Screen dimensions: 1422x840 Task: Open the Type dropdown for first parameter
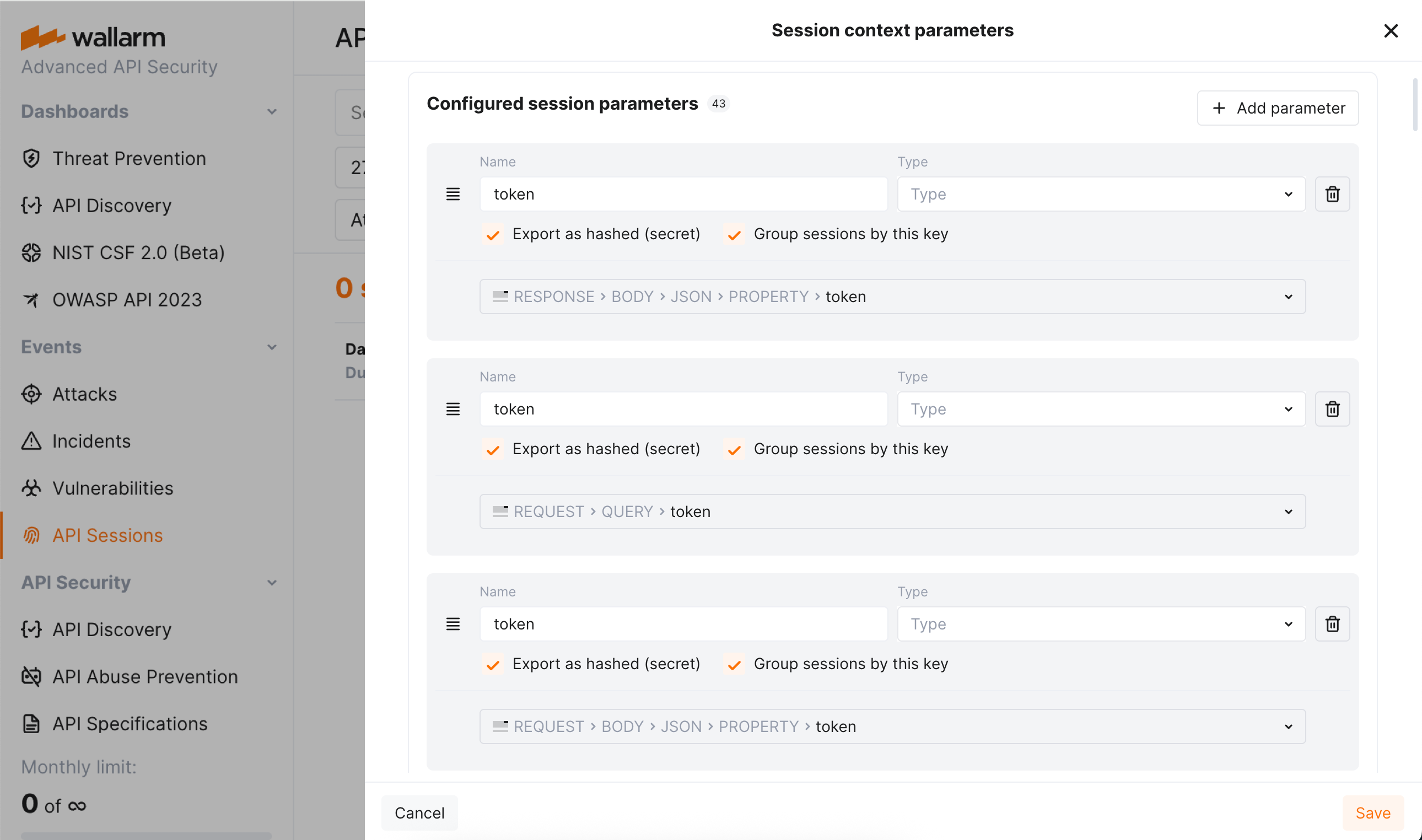coord(1100,193)
